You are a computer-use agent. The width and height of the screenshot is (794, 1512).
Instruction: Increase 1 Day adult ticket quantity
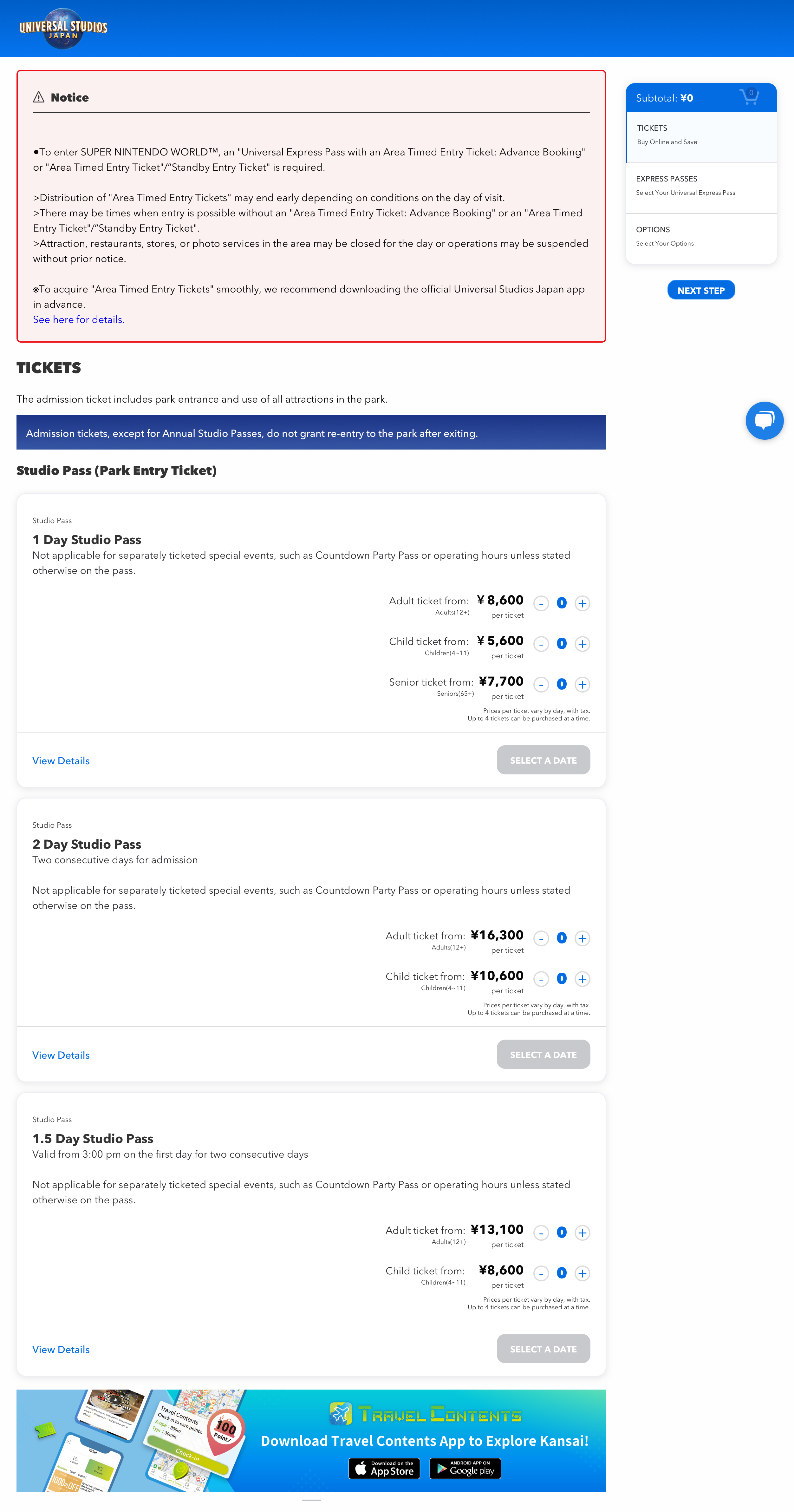pyautogui.click(x=582, y=603)
